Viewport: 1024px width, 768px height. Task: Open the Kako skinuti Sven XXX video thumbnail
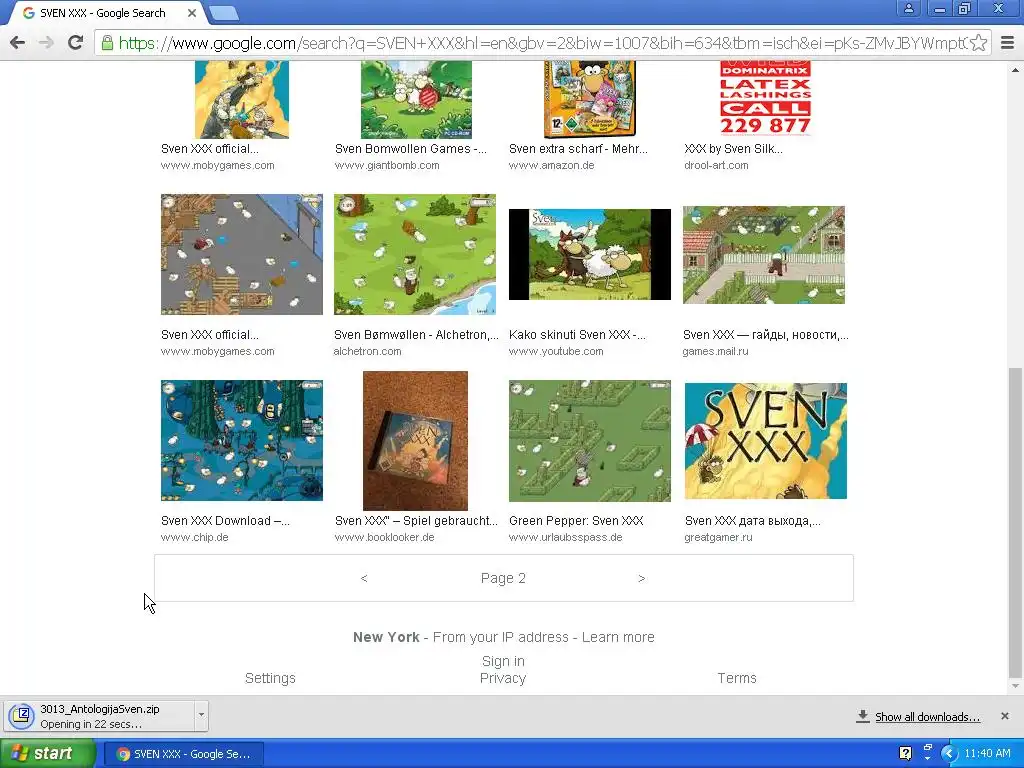coord(590,255)
